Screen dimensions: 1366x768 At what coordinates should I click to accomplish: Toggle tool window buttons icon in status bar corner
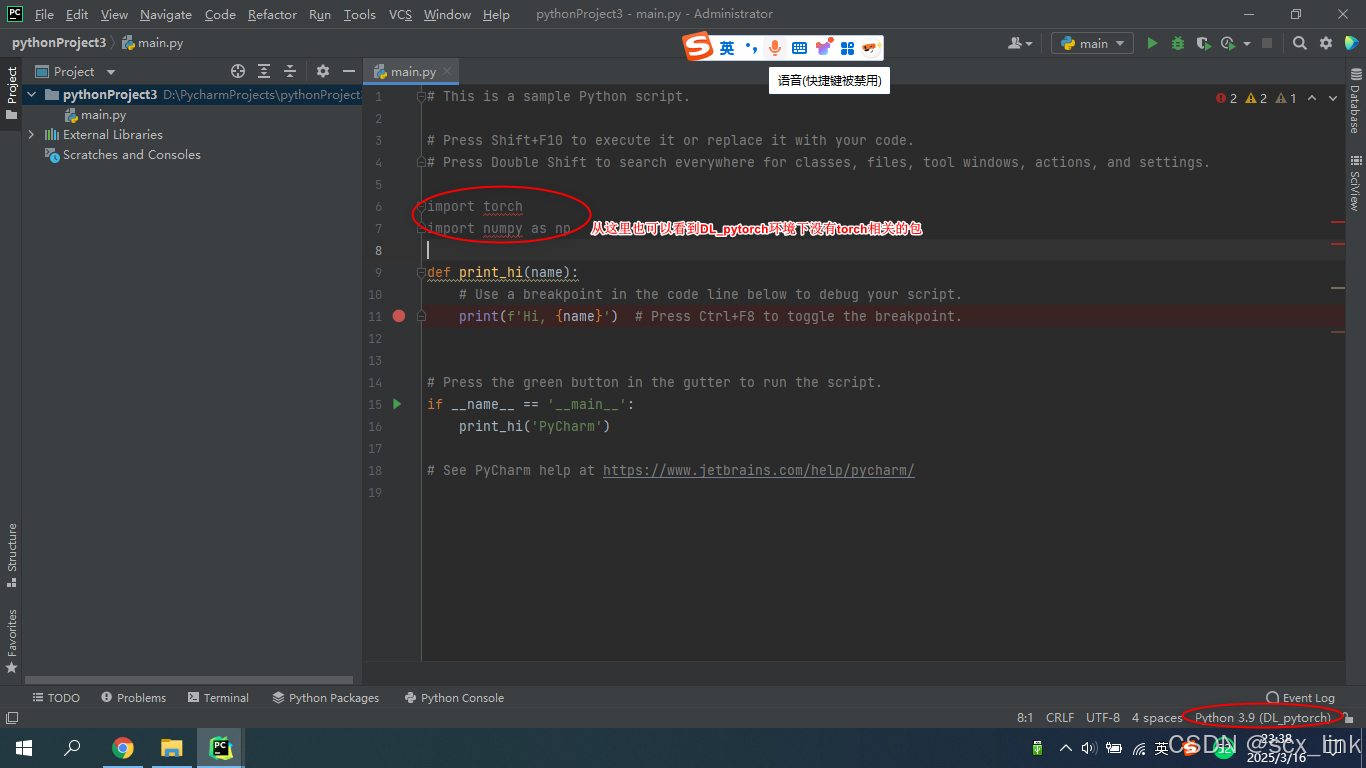pos(12,718)
